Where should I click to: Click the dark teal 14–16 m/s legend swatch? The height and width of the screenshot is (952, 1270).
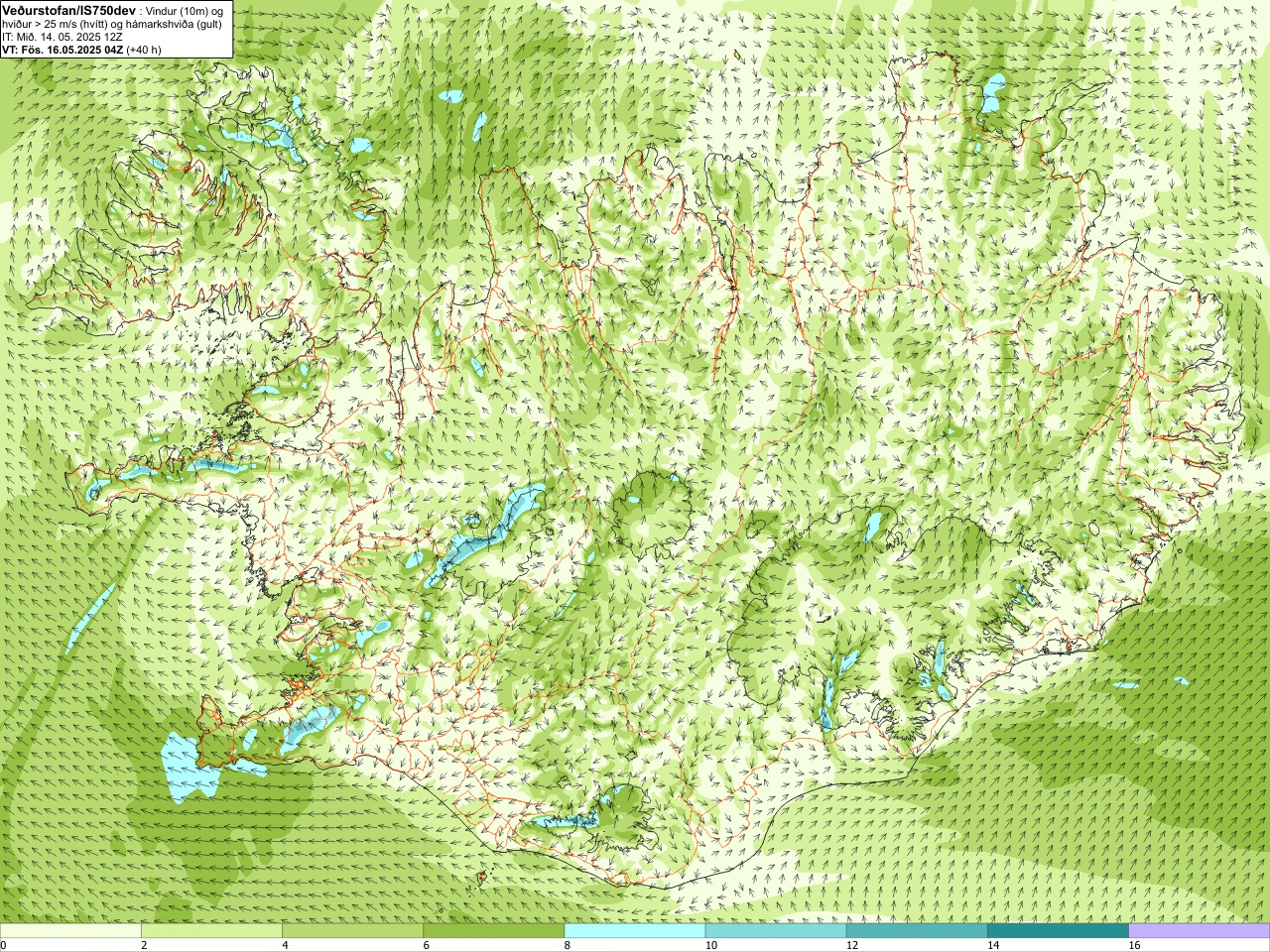click(x=1058, y=931)
